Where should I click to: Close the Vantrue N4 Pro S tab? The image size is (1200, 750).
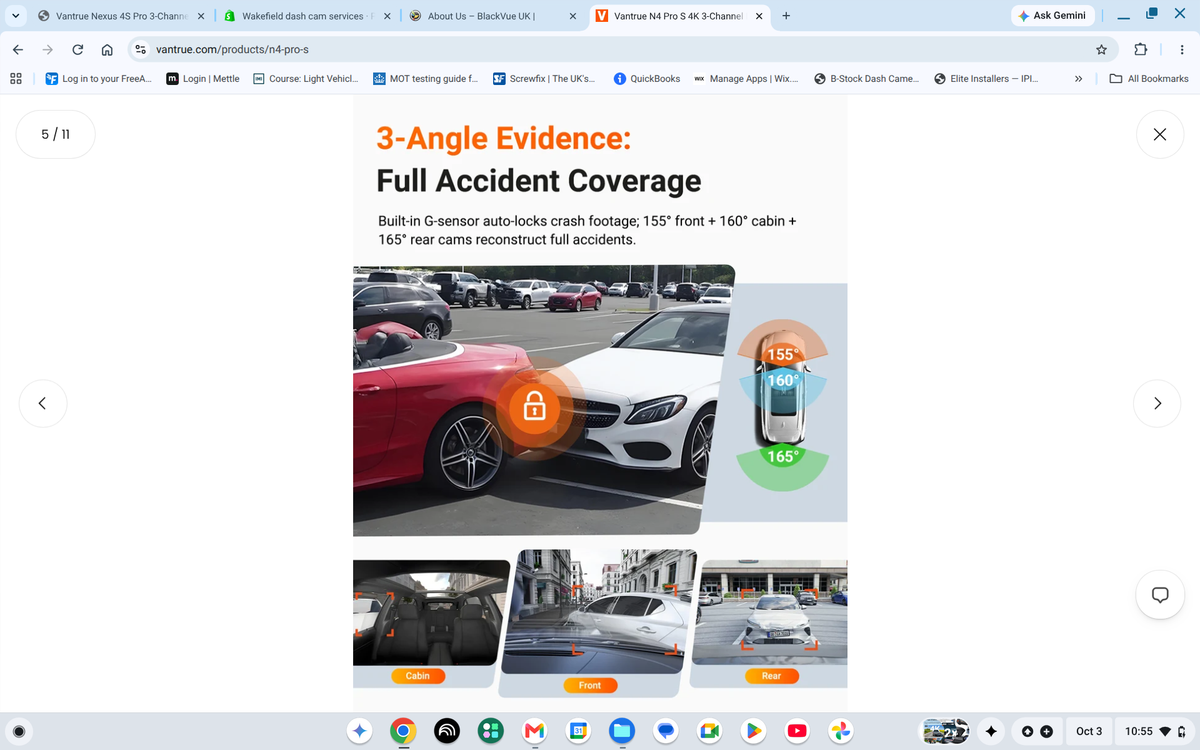point(758,16)
